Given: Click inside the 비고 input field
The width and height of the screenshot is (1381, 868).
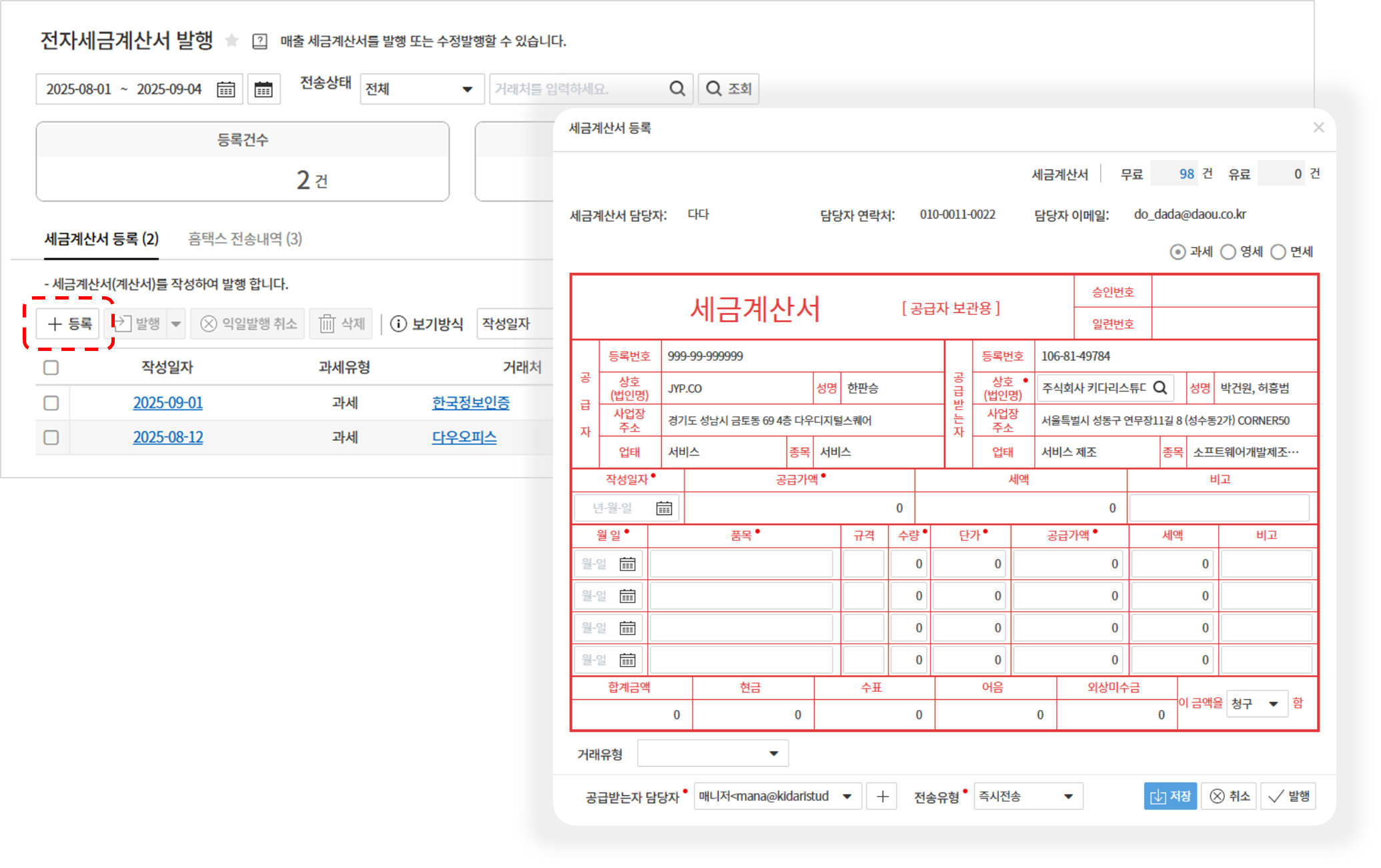Looking at the screenshot, I should pos(1220,508).
